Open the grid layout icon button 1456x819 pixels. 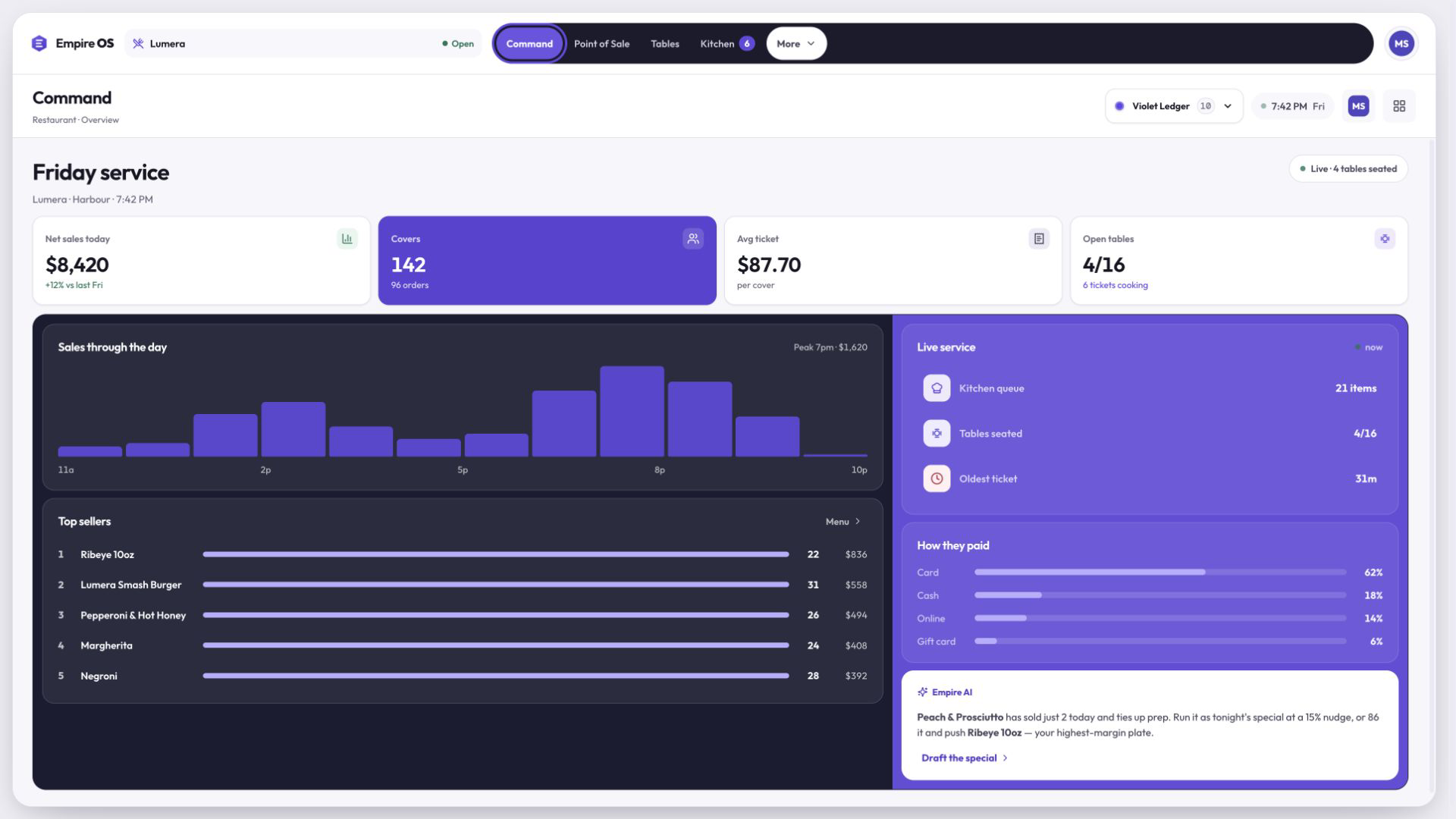tap(1399, 106)
